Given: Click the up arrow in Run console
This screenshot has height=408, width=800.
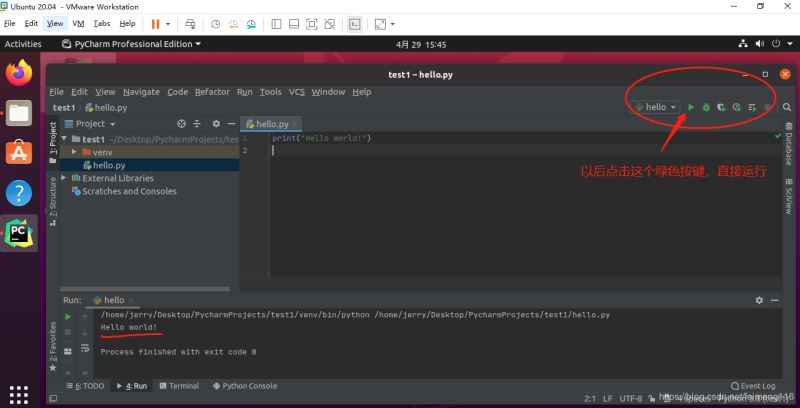Looking at the screenshot, I should click(85, 317).
